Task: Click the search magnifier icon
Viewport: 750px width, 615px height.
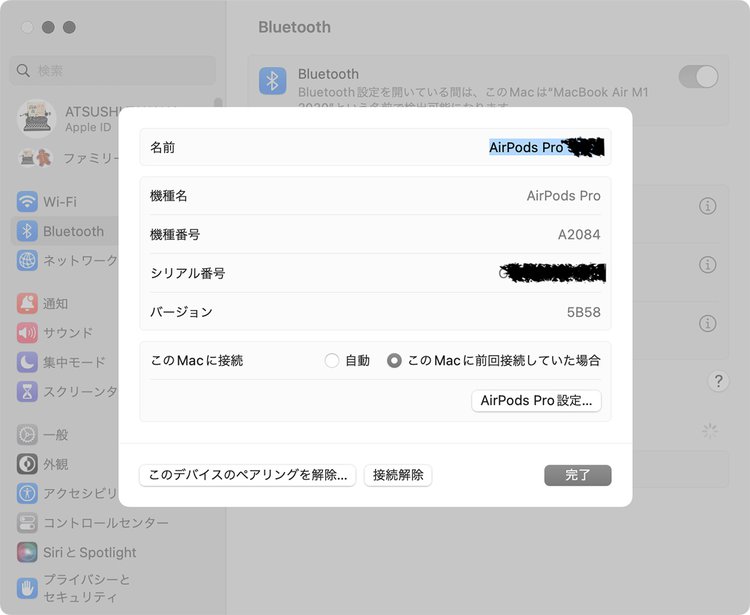Action: click(23, 71)
